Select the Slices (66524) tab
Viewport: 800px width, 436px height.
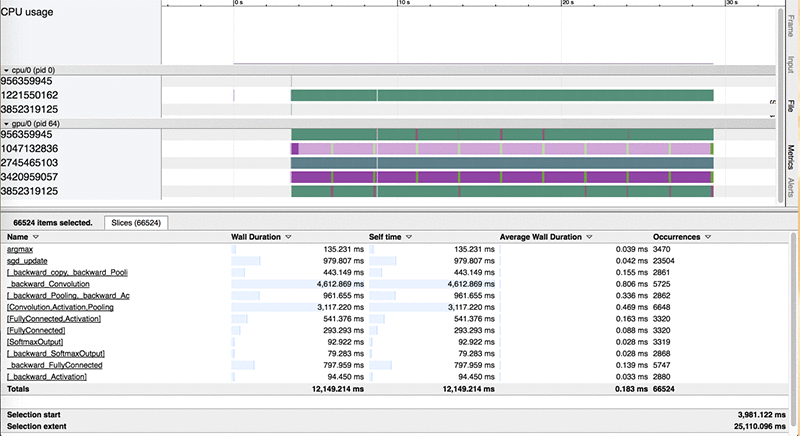coord(136,223)
